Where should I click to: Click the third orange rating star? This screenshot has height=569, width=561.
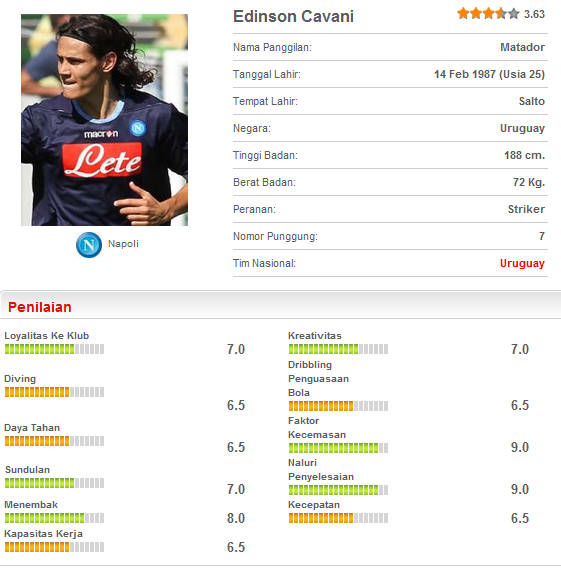click(x=489, y=14)
